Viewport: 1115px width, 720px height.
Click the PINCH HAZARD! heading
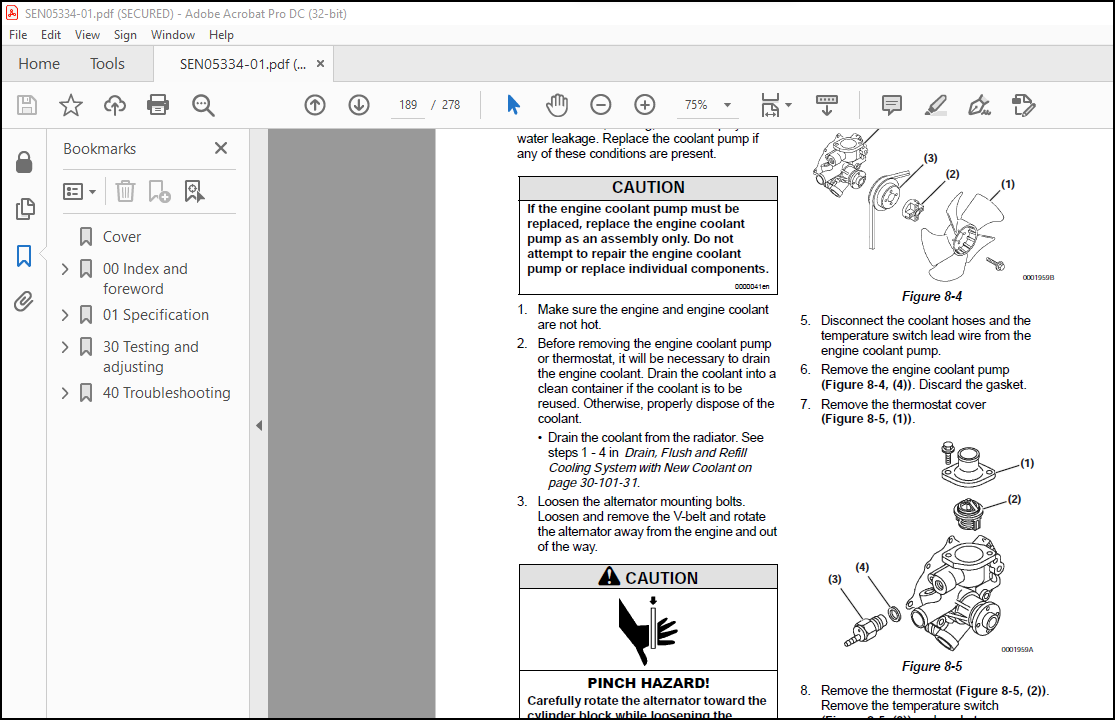[649, 683]
